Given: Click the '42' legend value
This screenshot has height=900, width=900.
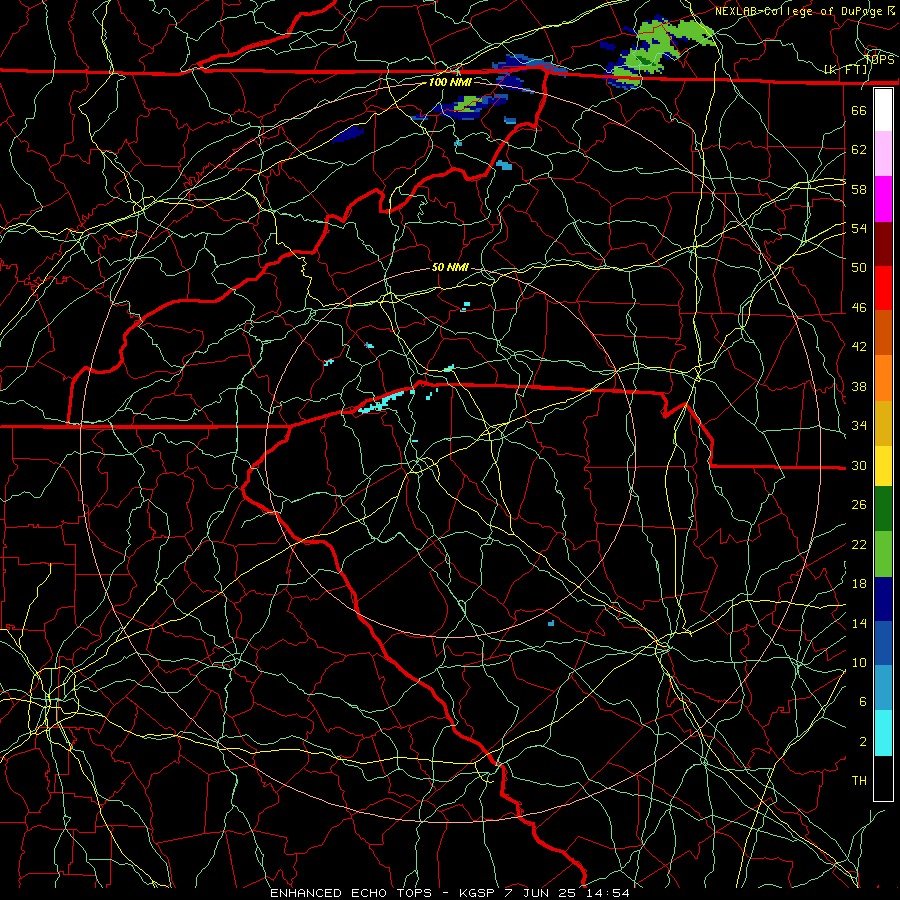Looking at the screenshot, I should tap(859, 347).
